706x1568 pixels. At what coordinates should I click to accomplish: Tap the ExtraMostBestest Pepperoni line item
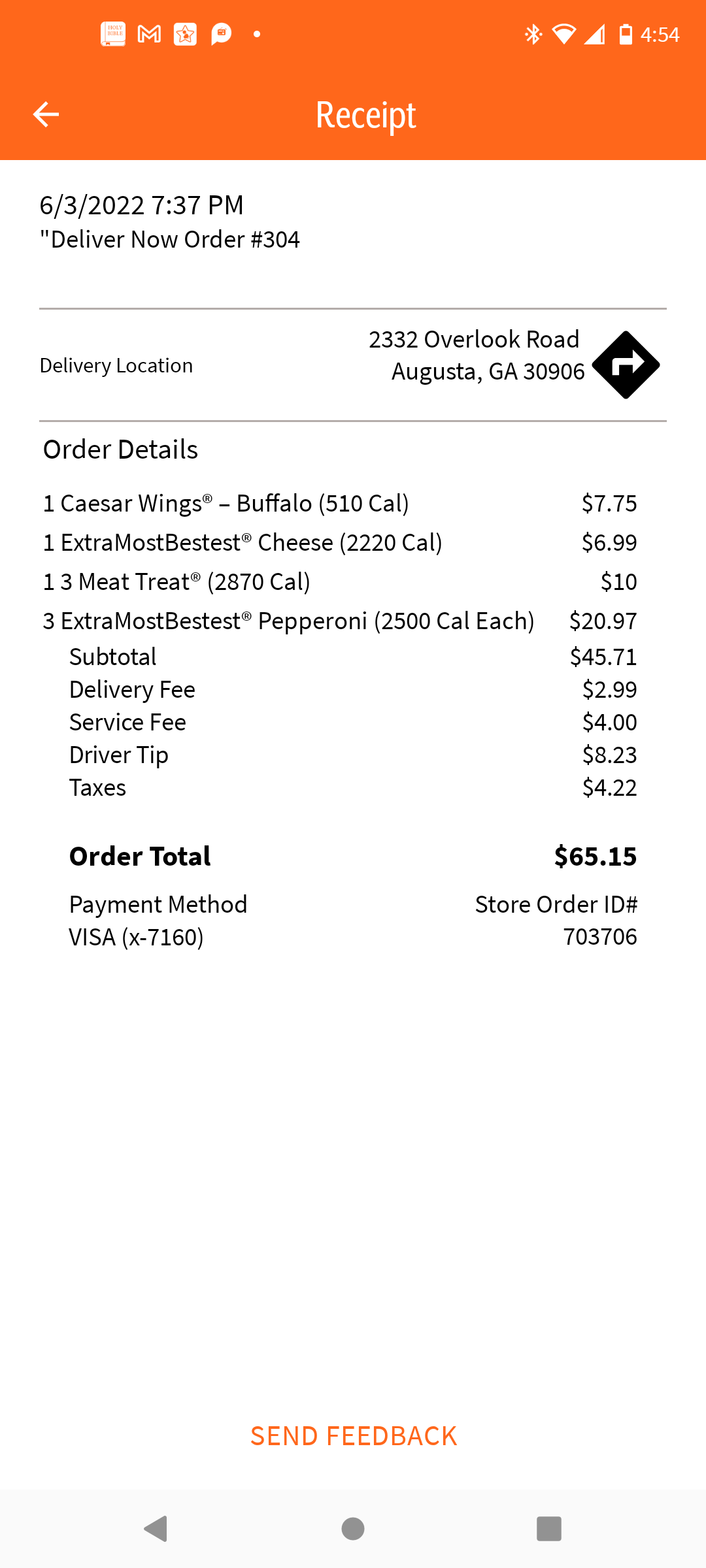pyautogui.click(x=288, y=621)
